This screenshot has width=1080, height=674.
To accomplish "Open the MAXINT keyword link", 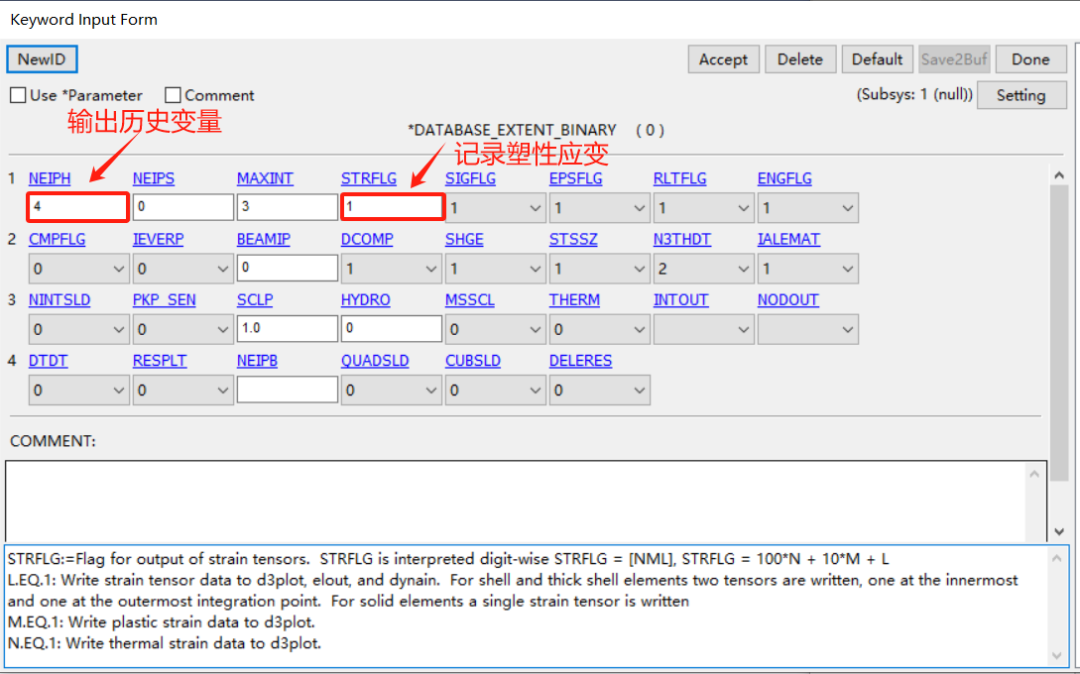I will tap(265, 178).
